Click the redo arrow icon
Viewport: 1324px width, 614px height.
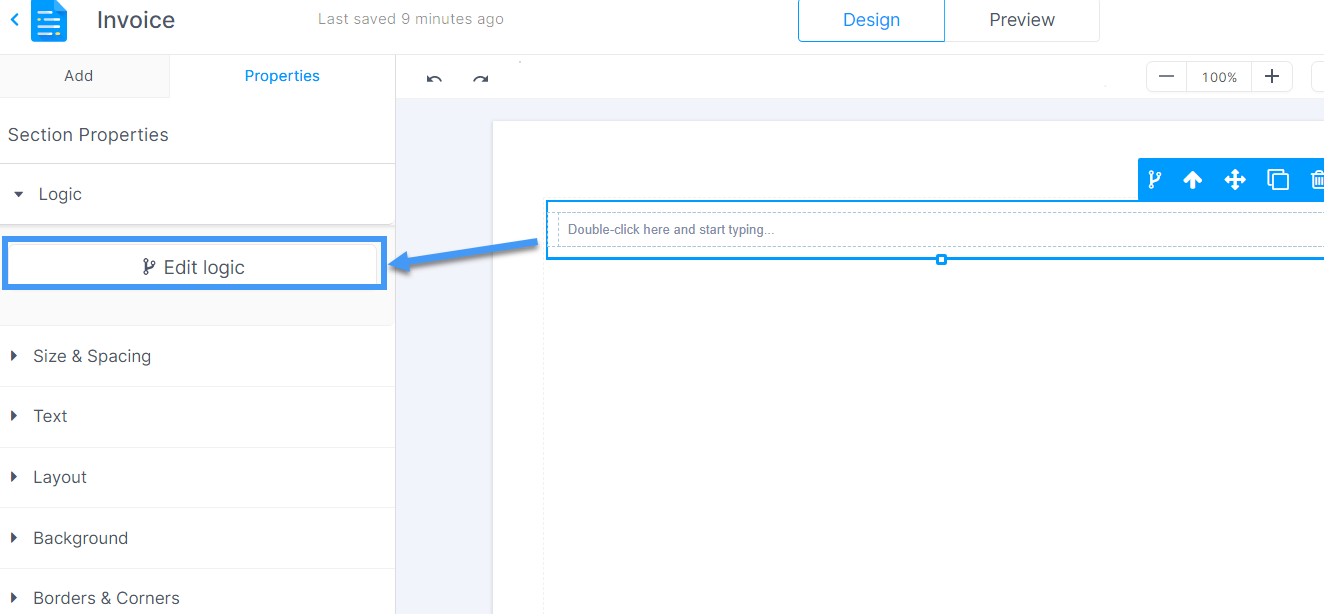[x=481, y=78]
